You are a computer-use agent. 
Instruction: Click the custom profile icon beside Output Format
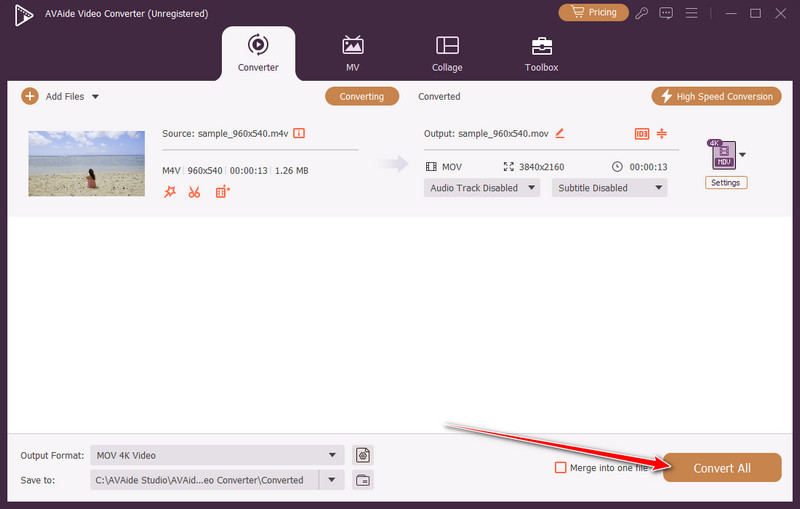(363, 455)
